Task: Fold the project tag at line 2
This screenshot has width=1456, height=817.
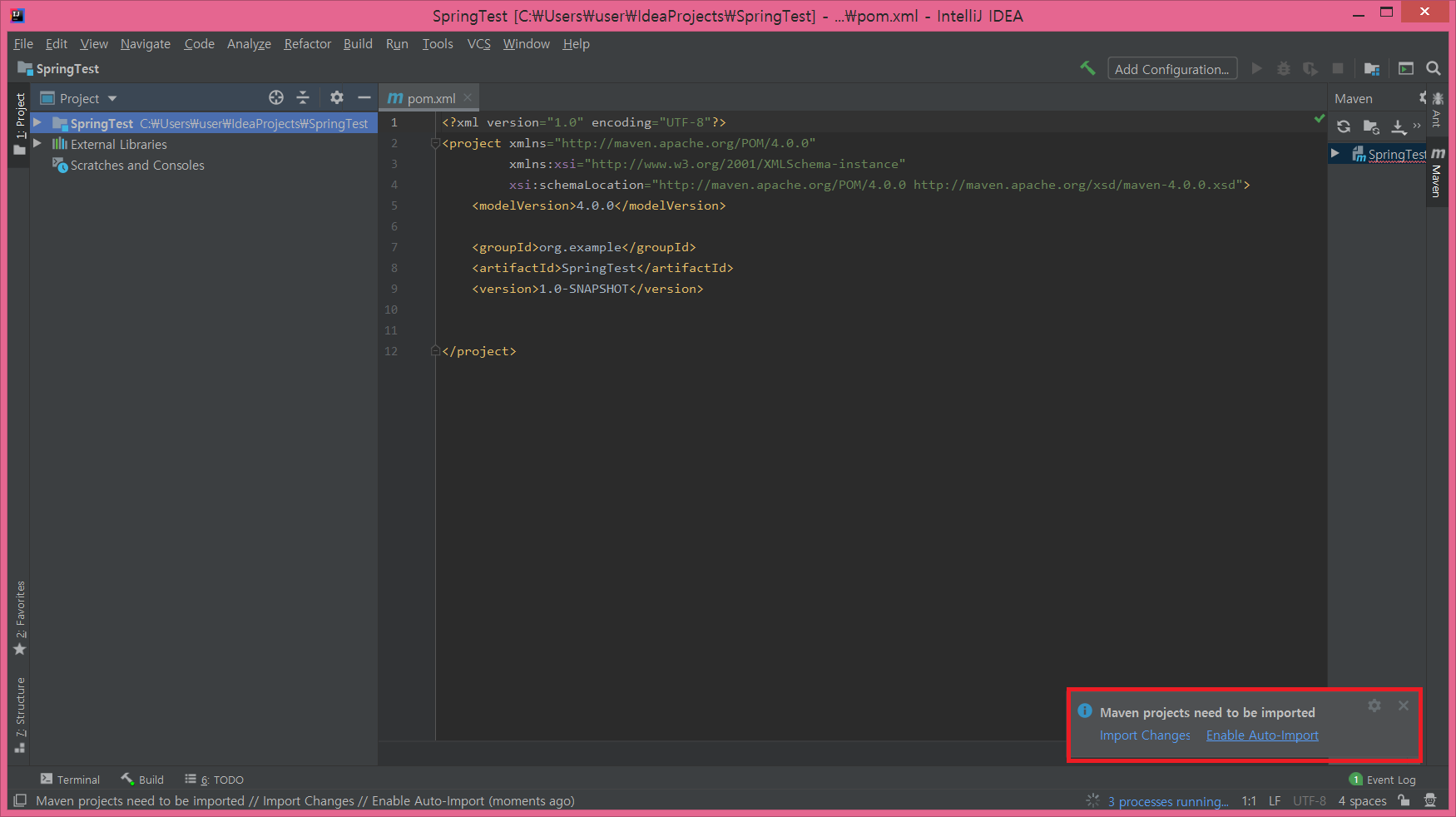Action: 435,143
